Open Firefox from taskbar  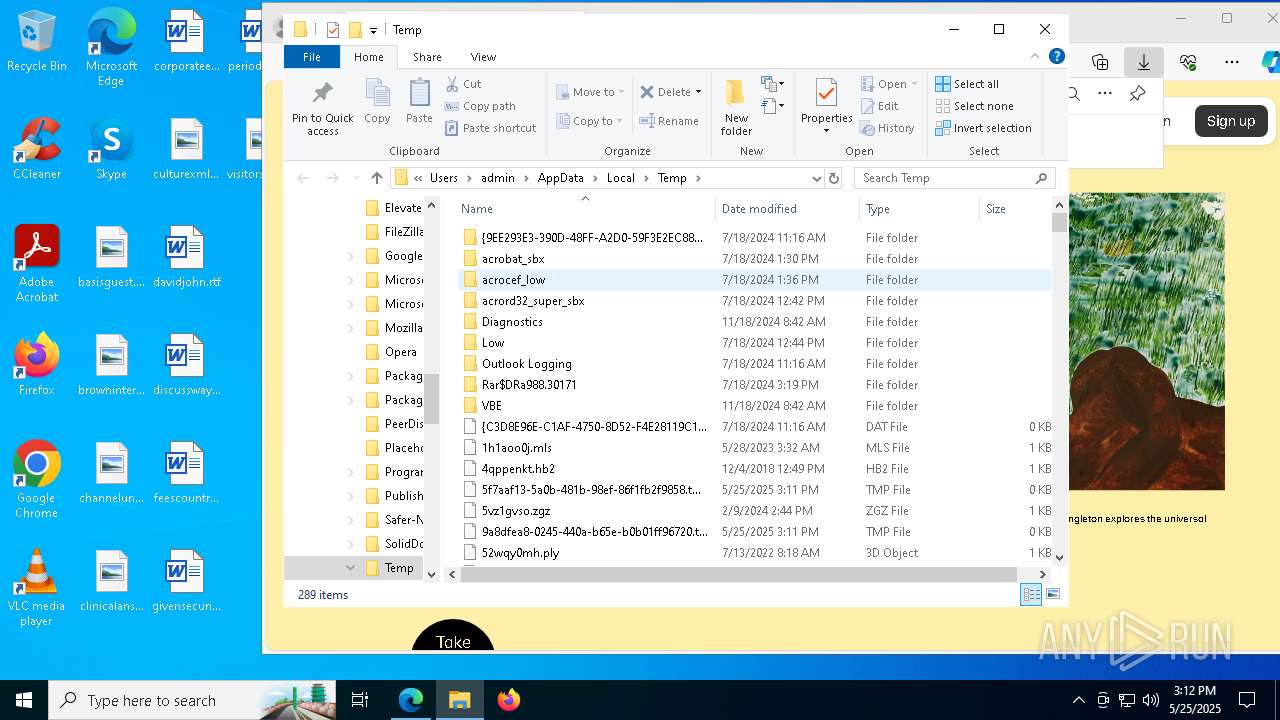pos(509,700)
